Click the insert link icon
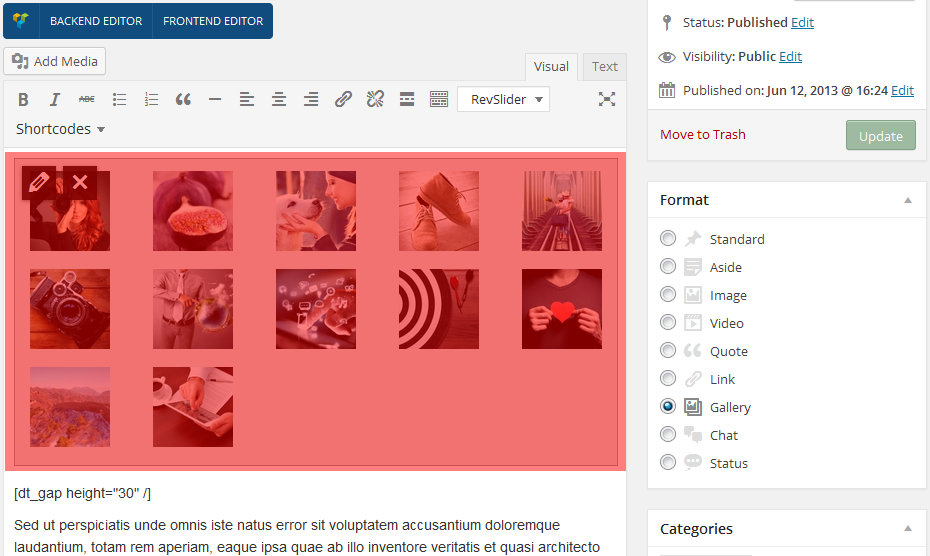This screenshot has width=930, height=556. coord(343,99)
